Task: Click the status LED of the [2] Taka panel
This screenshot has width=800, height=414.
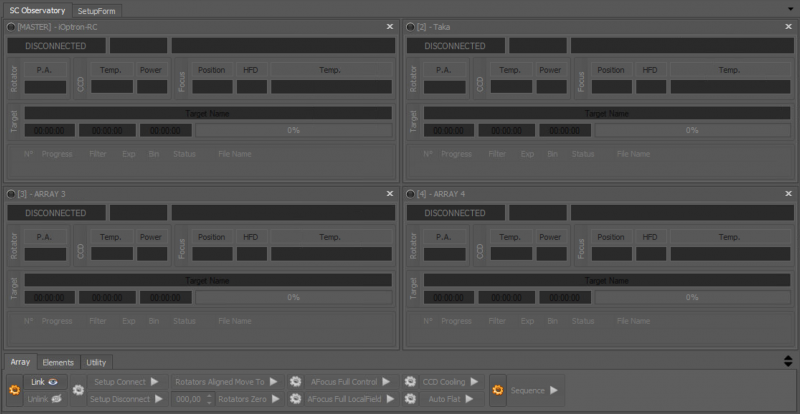Action: (x=411, y=27)
